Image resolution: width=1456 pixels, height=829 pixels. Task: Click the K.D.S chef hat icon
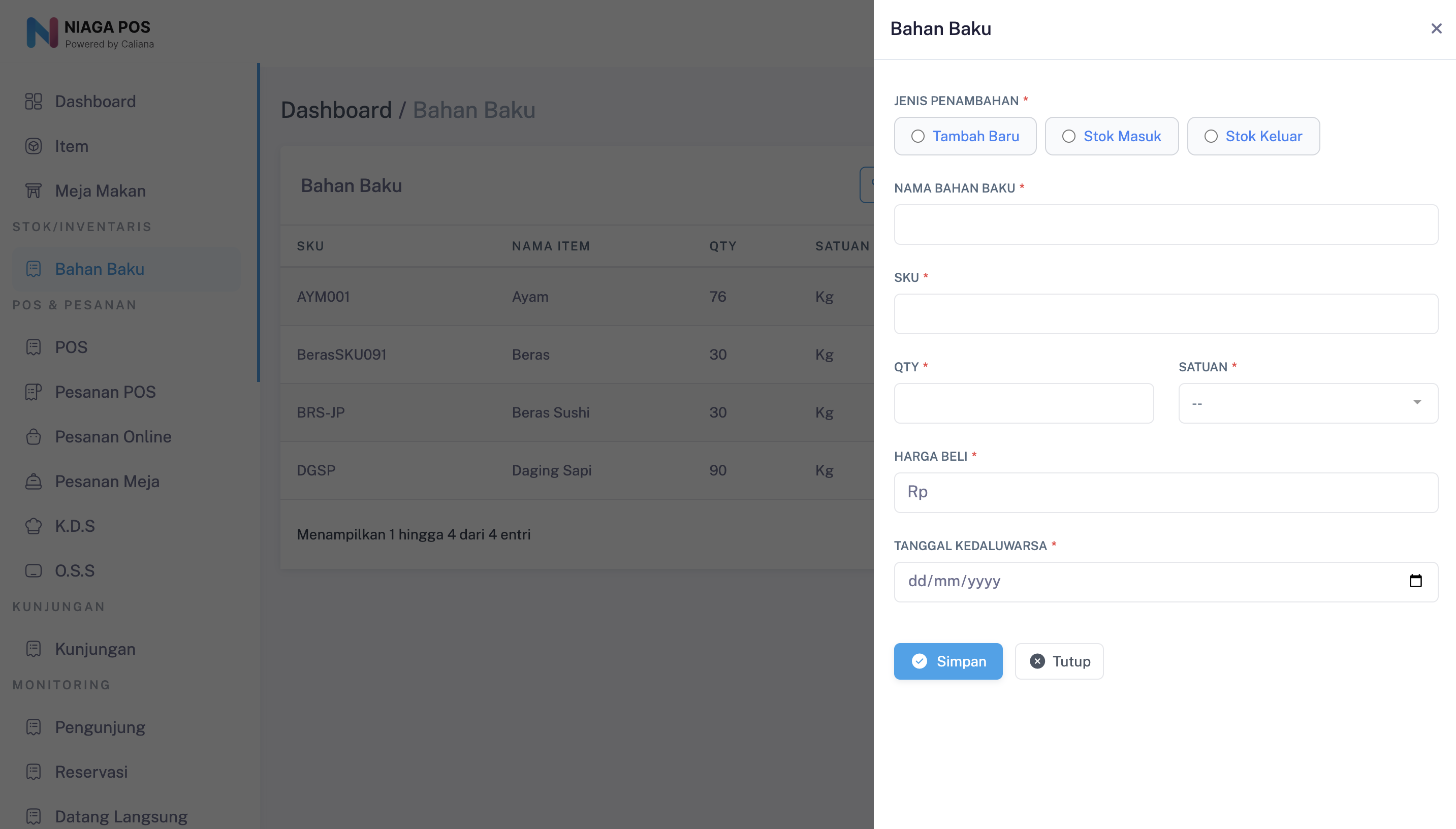34,526
